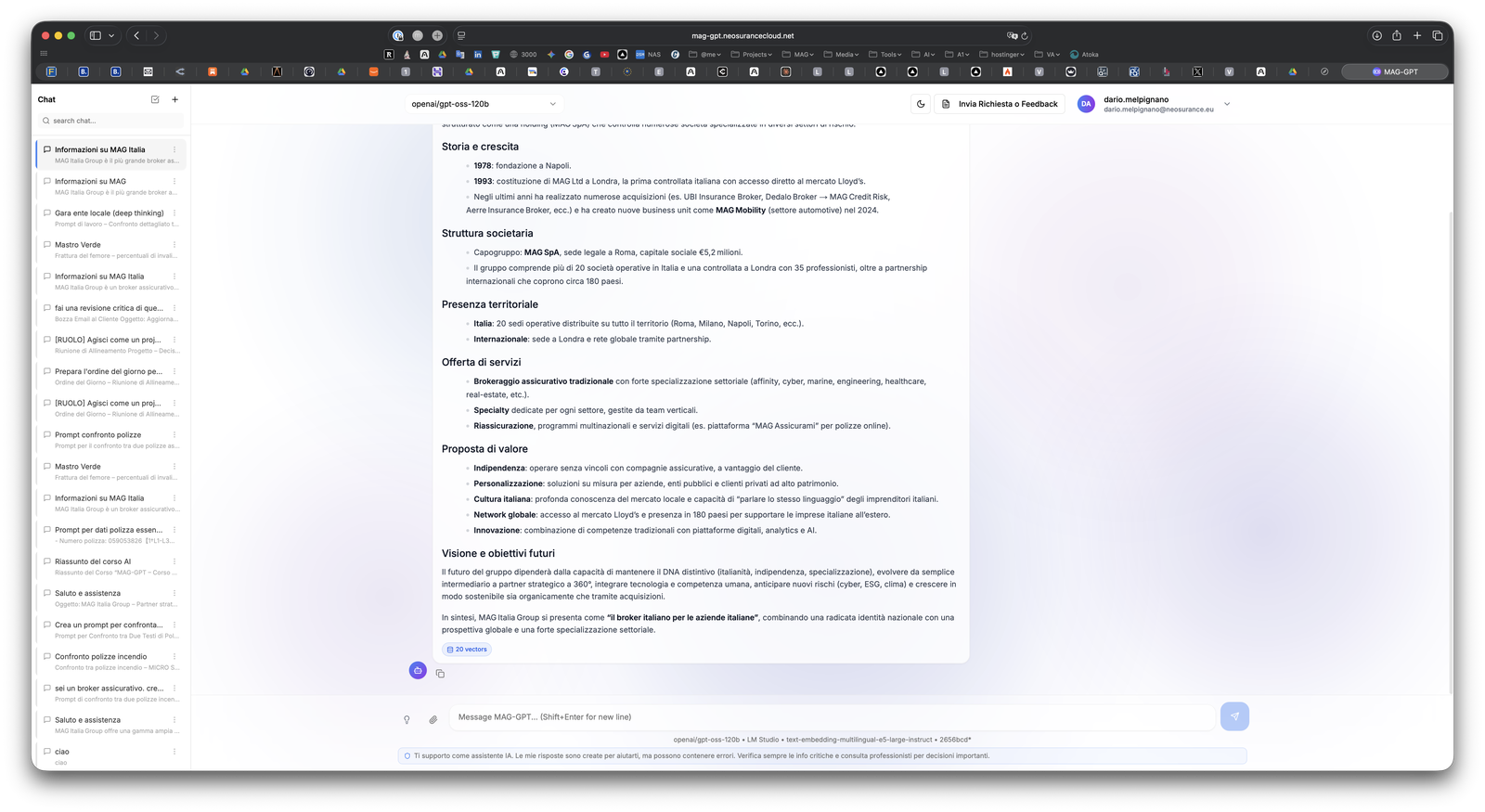Open the @me bookmarks folder
Screen dimensions: 1485x812
click(x=704, y=55)
